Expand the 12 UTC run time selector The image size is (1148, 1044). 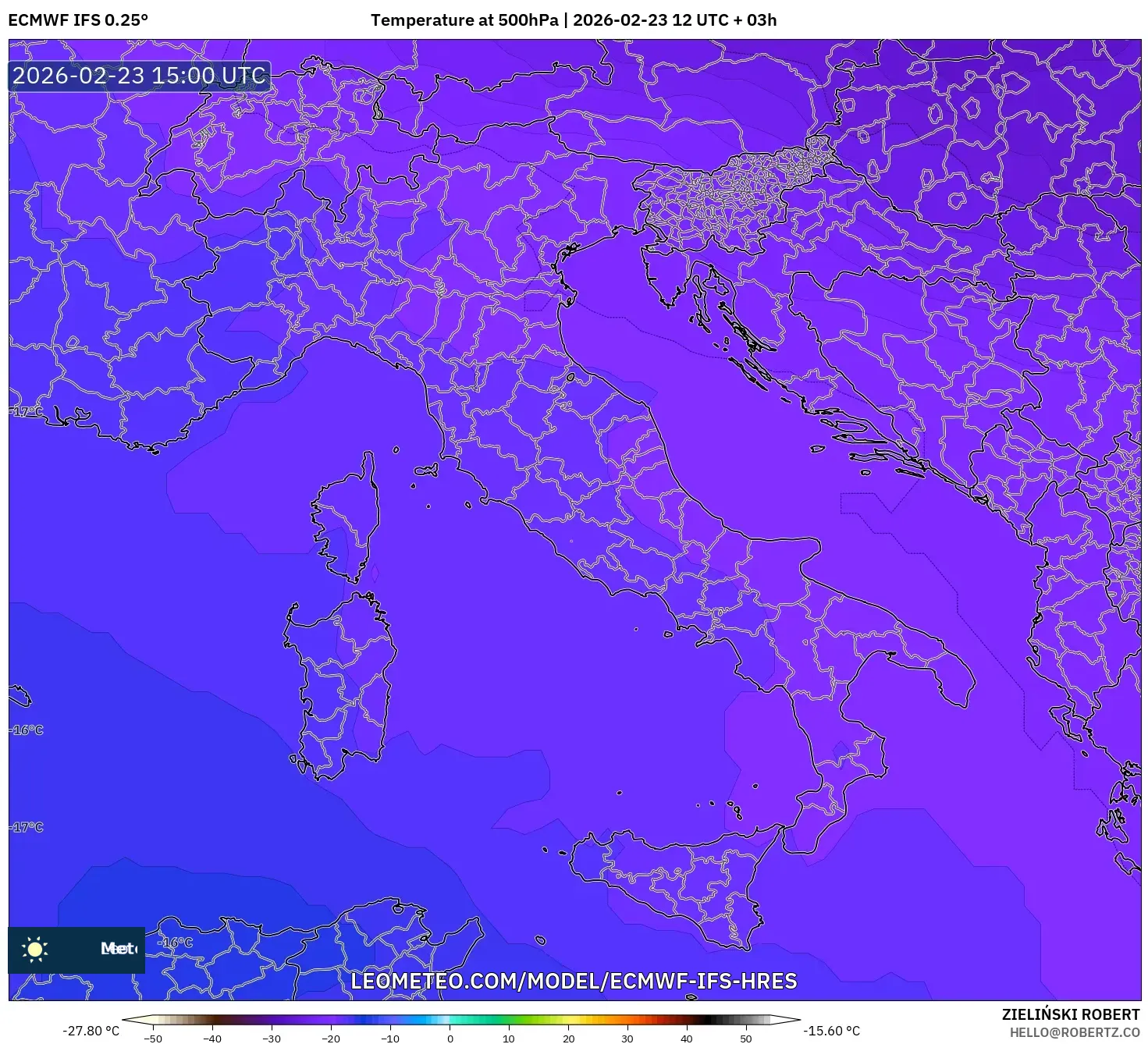[x=695, y=21]
